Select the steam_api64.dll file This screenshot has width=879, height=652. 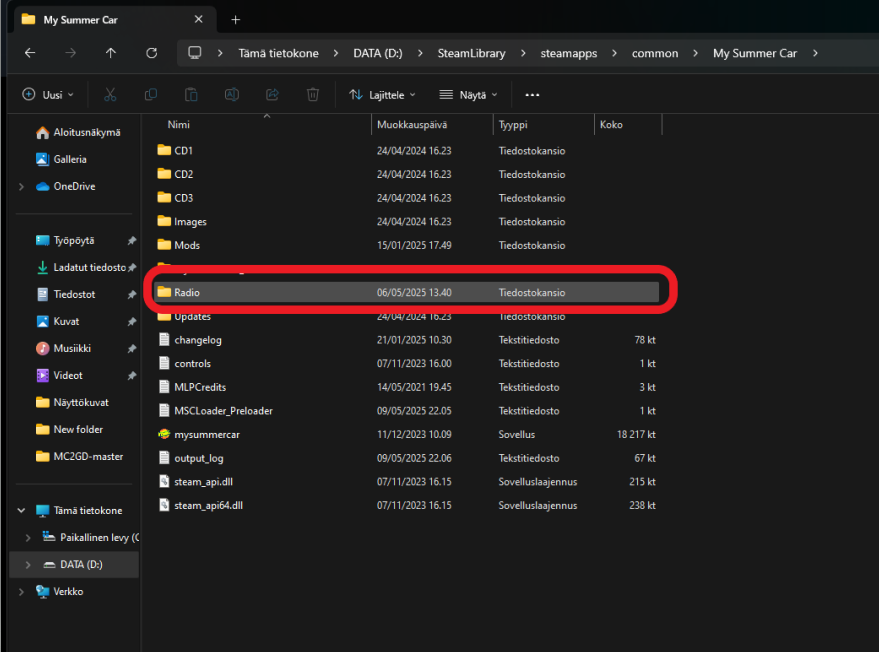pos(406,505)
